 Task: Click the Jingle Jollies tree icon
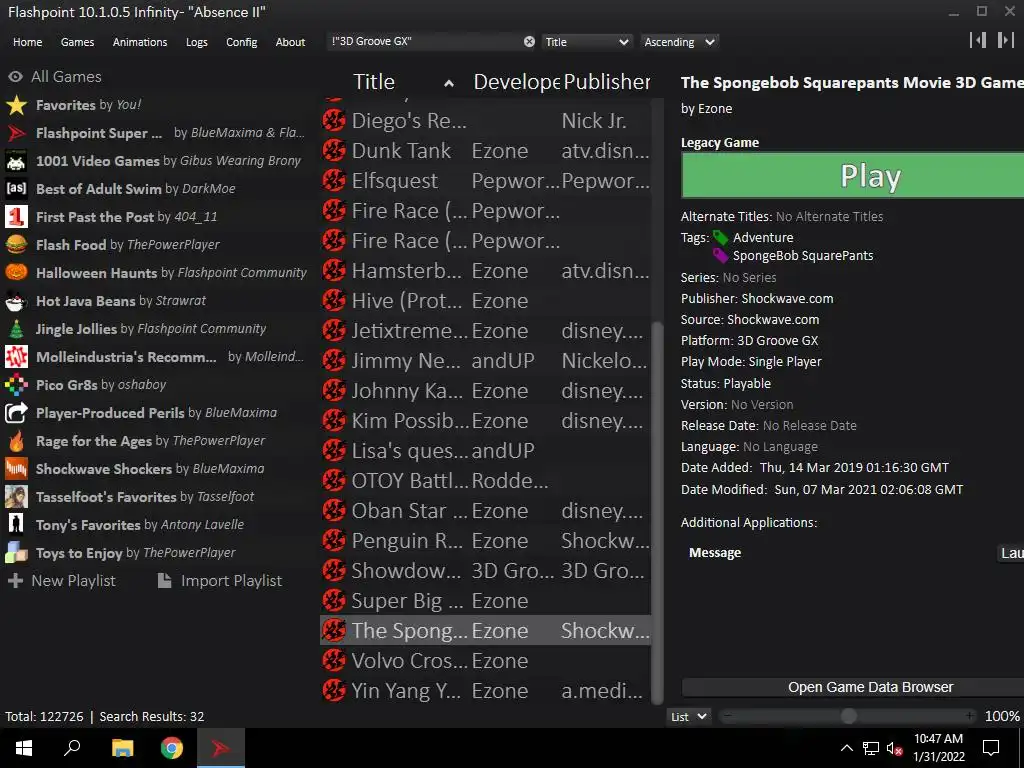(x=16, y=328)
